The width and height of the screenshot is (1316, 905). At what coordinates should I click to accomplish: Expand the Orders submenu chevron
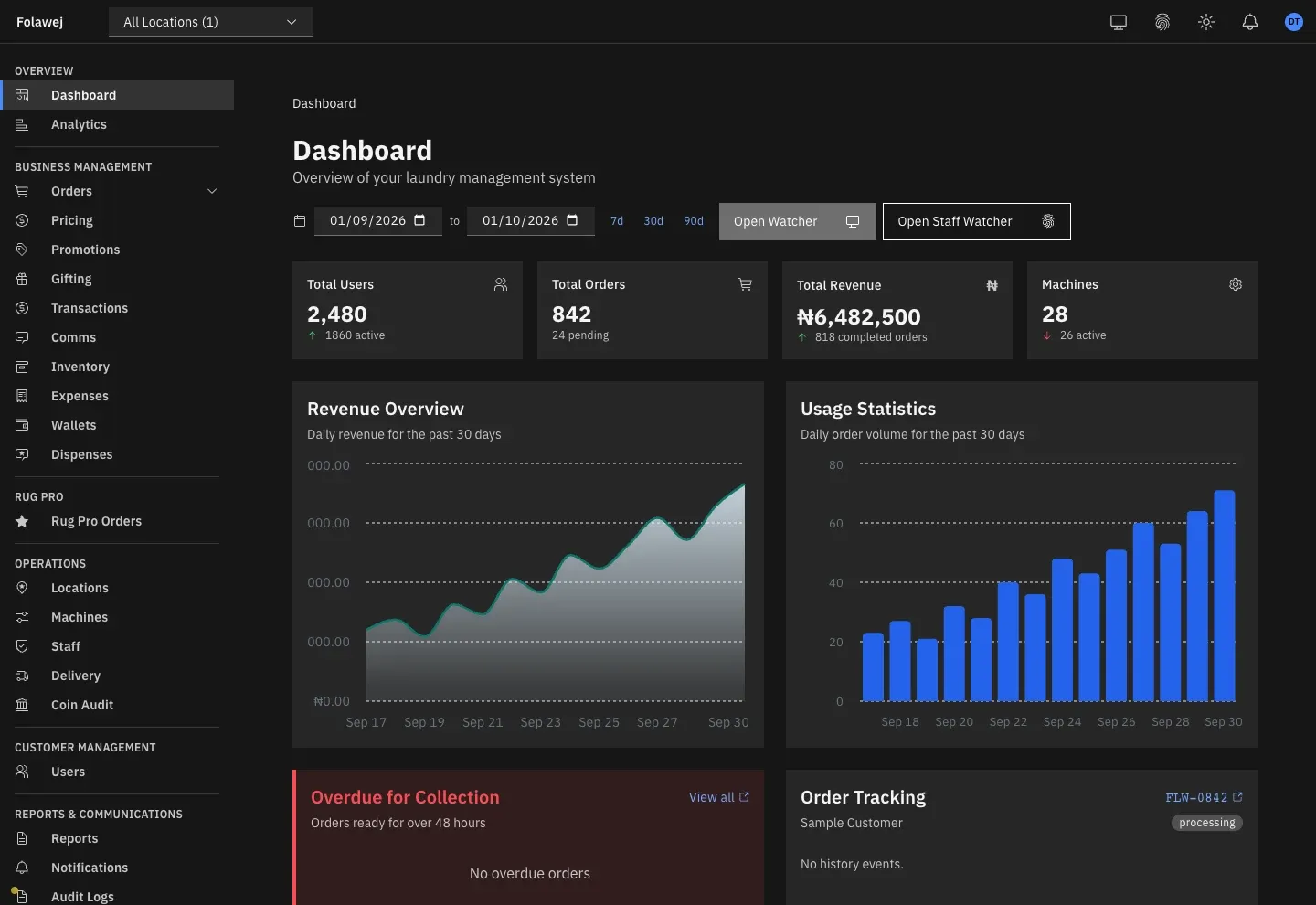212,191
